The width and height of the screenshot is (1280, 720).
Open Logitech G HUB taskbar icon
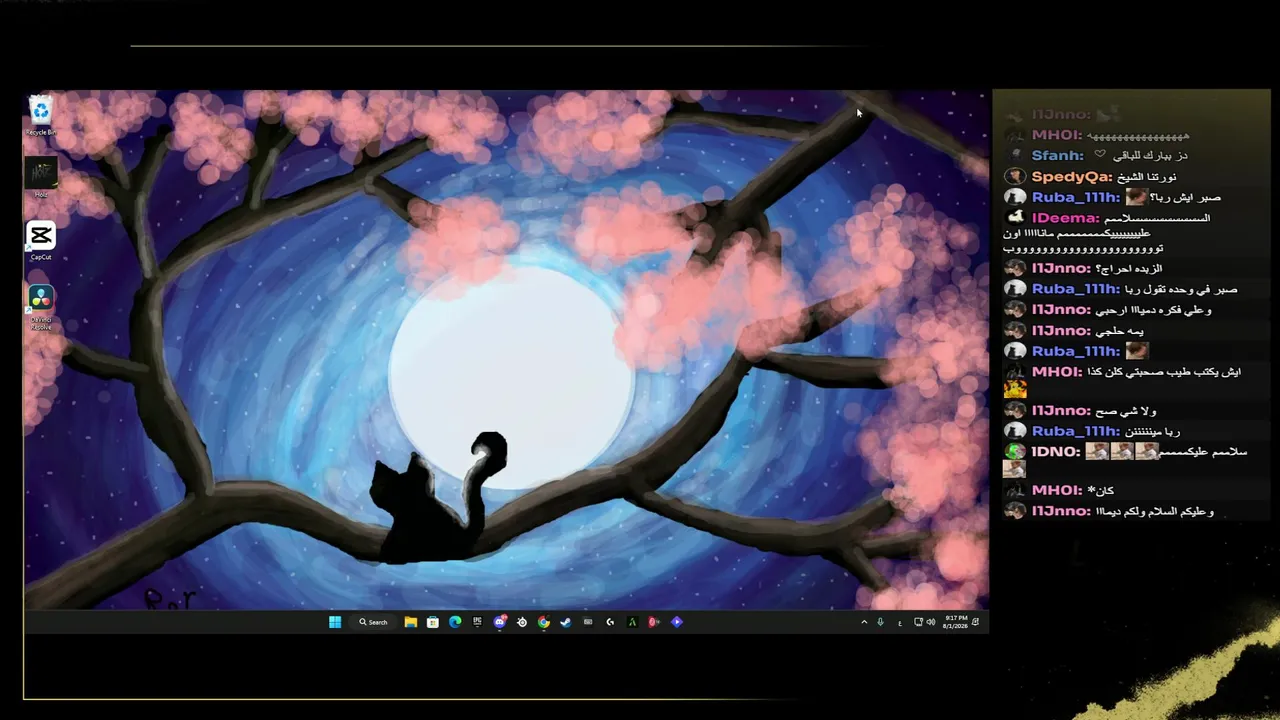coord(610,622)
